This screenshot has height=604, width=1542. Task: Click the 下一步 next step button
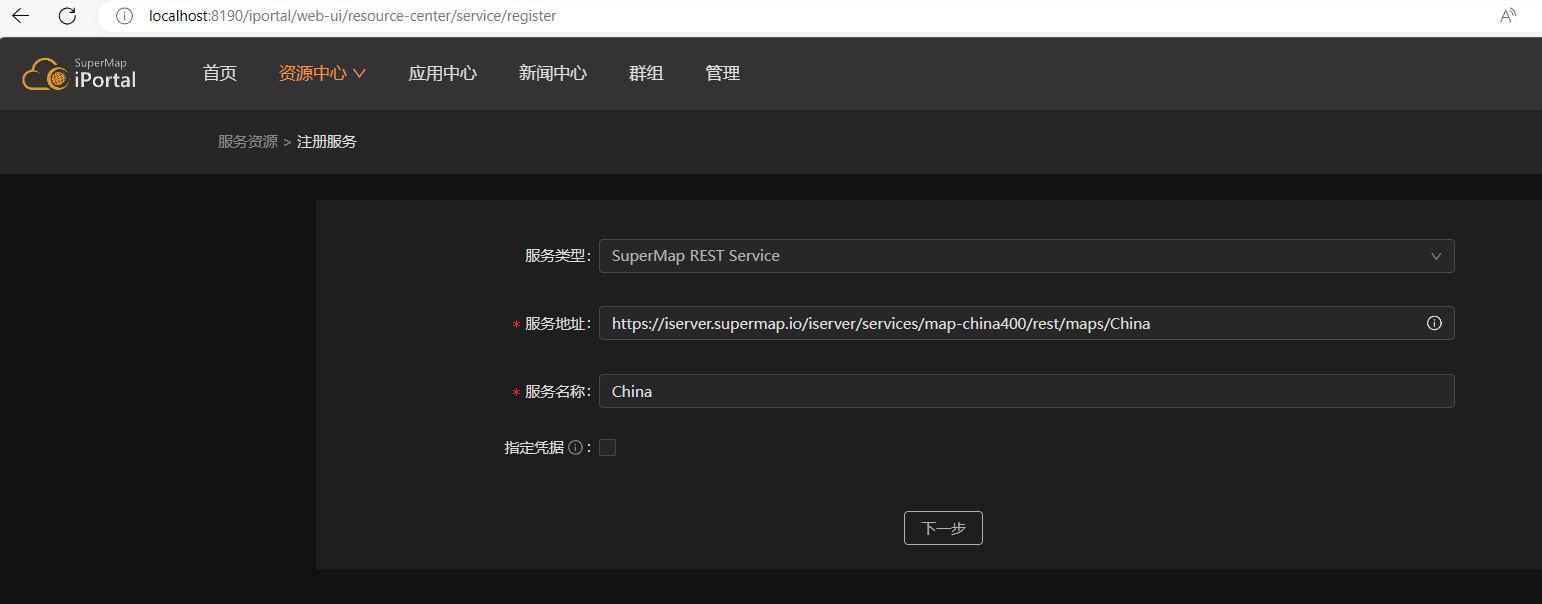click(x=942, y=527)
